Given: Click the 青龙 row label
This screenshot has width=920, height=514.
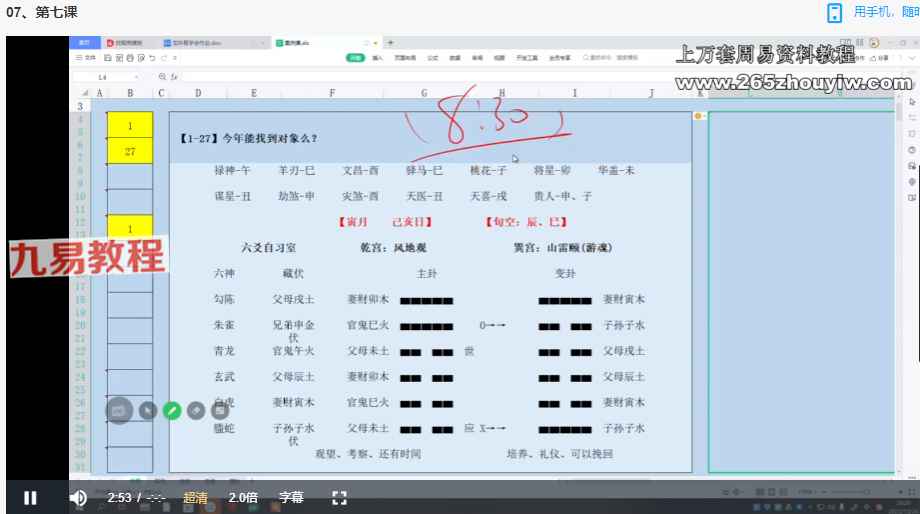Looking at the screenshot, I should coord(224,351).
